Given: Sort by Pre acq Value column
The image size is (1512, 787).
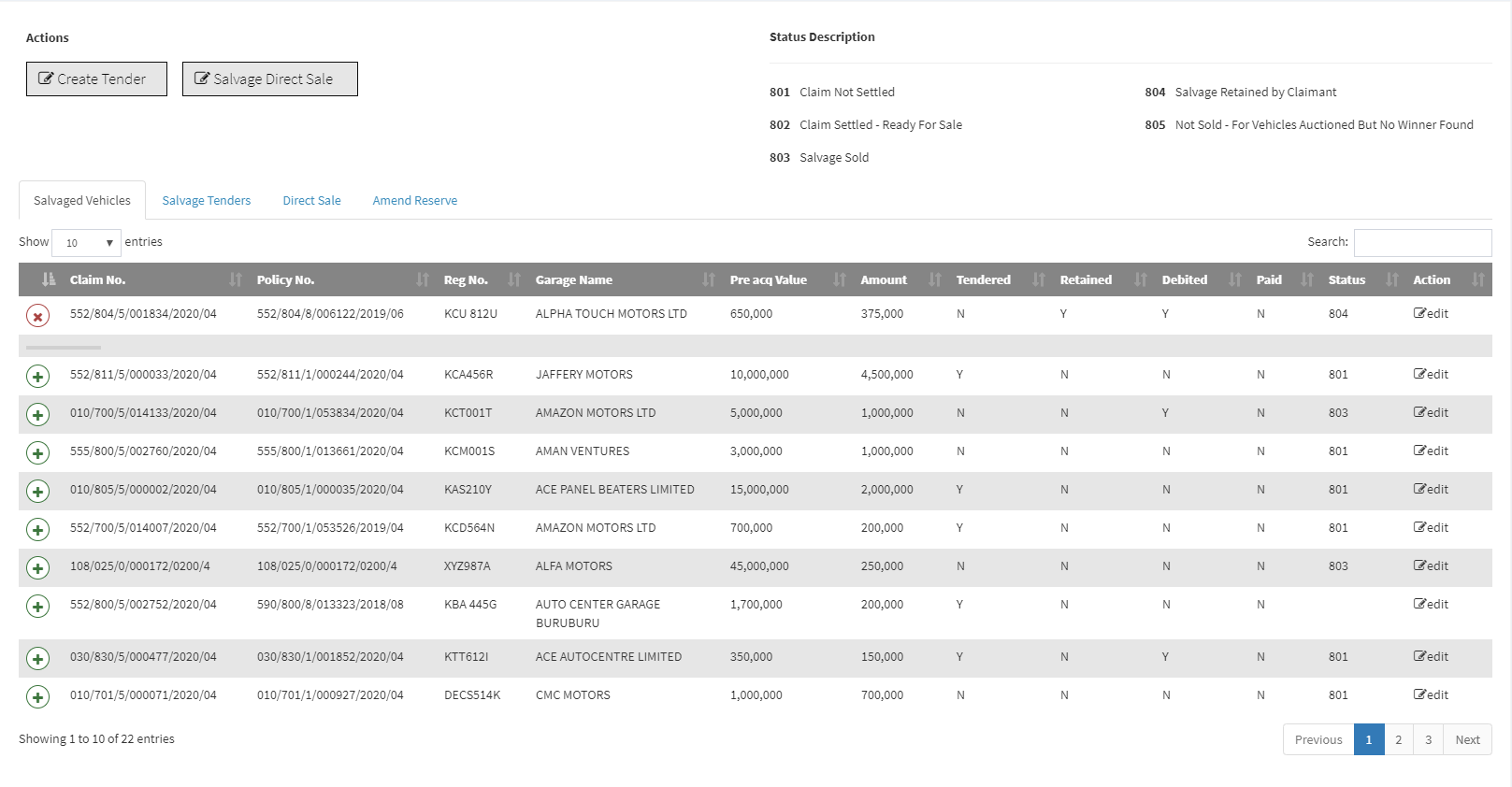Looking at the screenshot, I should point(768,280).
